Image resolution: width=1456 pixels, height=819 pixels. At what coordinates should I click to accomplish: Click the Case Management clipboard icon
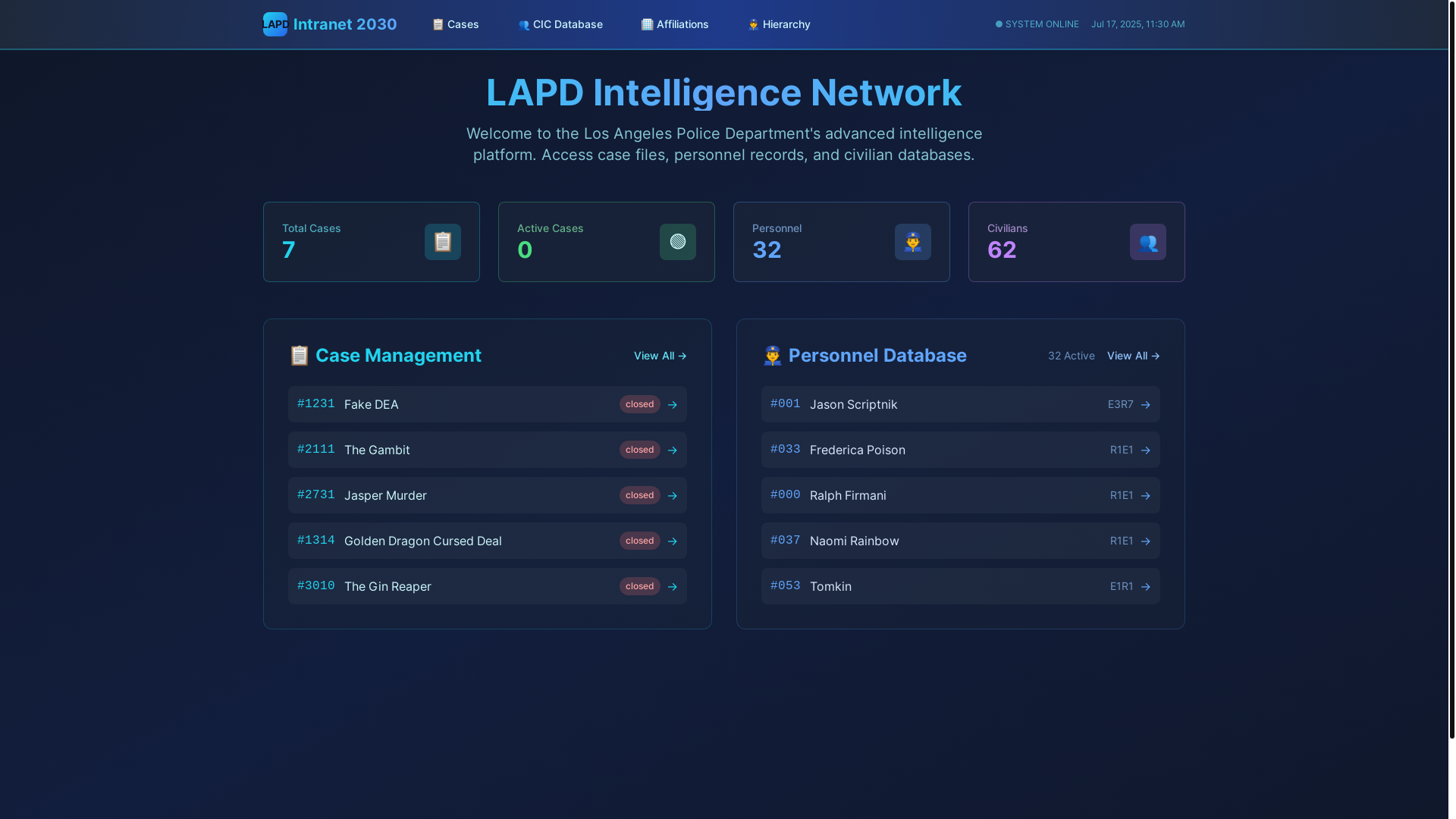[x=300, y=356]
